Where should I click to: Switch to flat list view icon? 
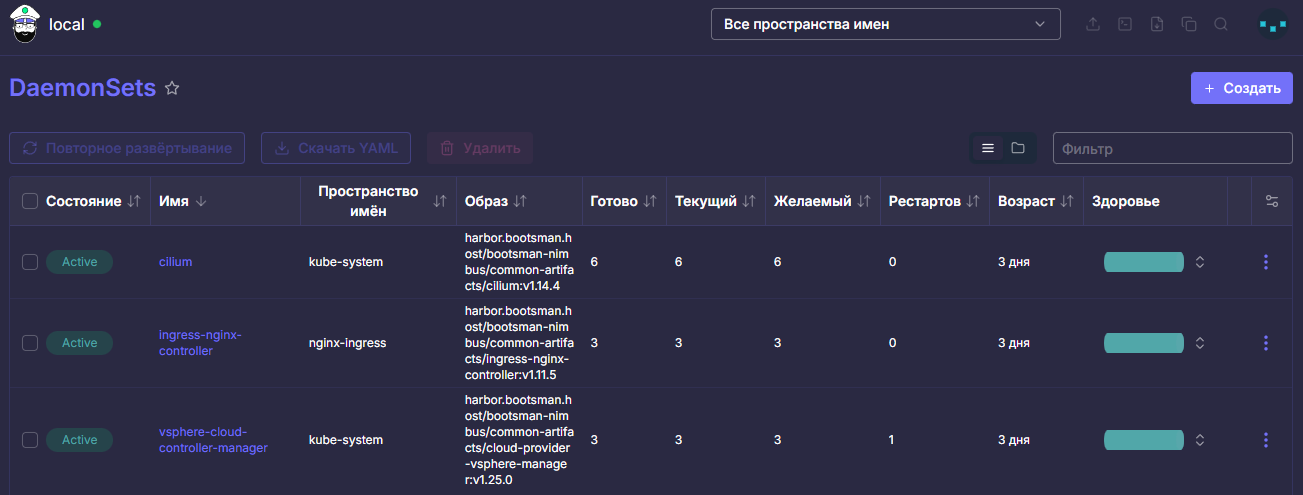pyautogui.click(x=988, y=148)
